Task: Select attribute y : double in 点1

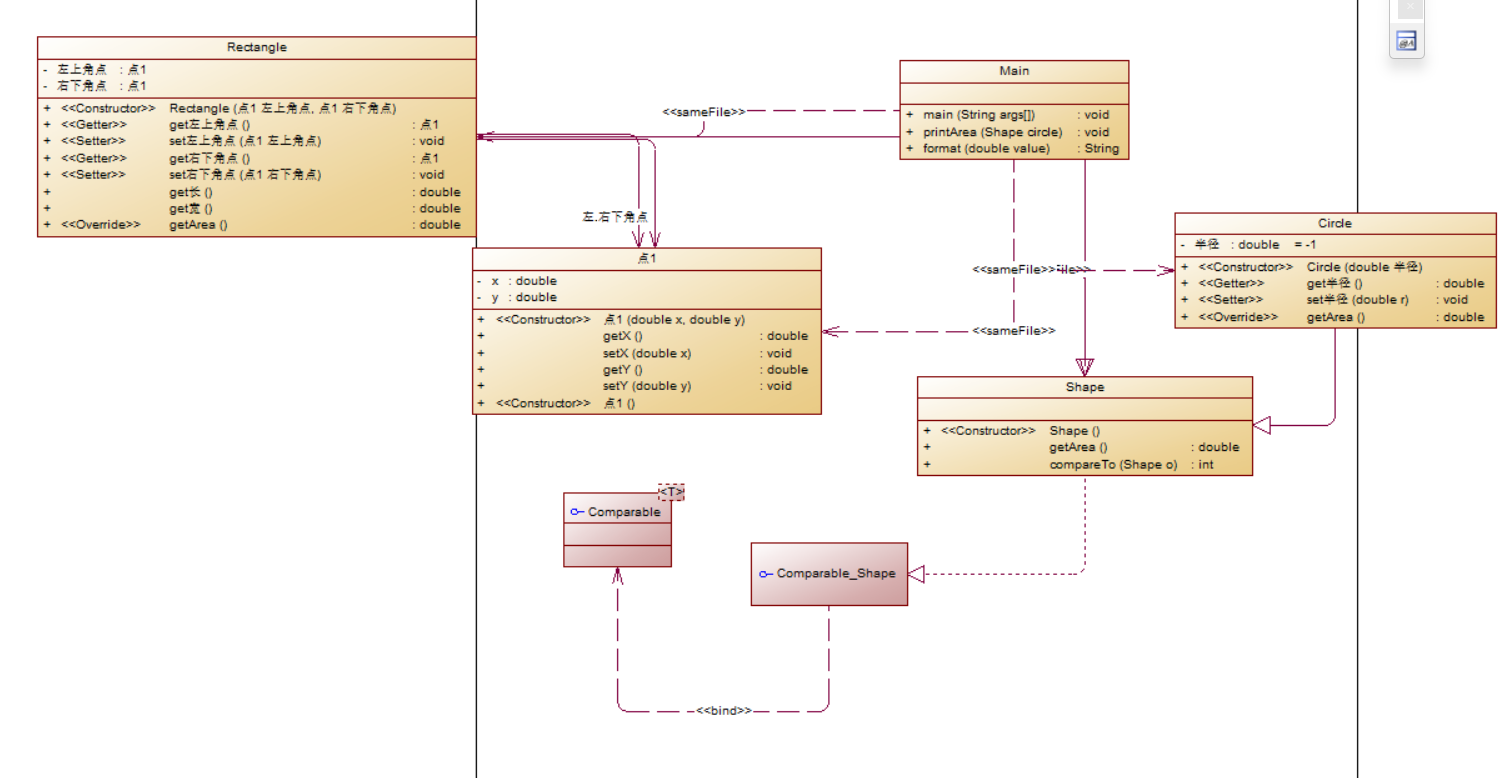Action: 517,297
